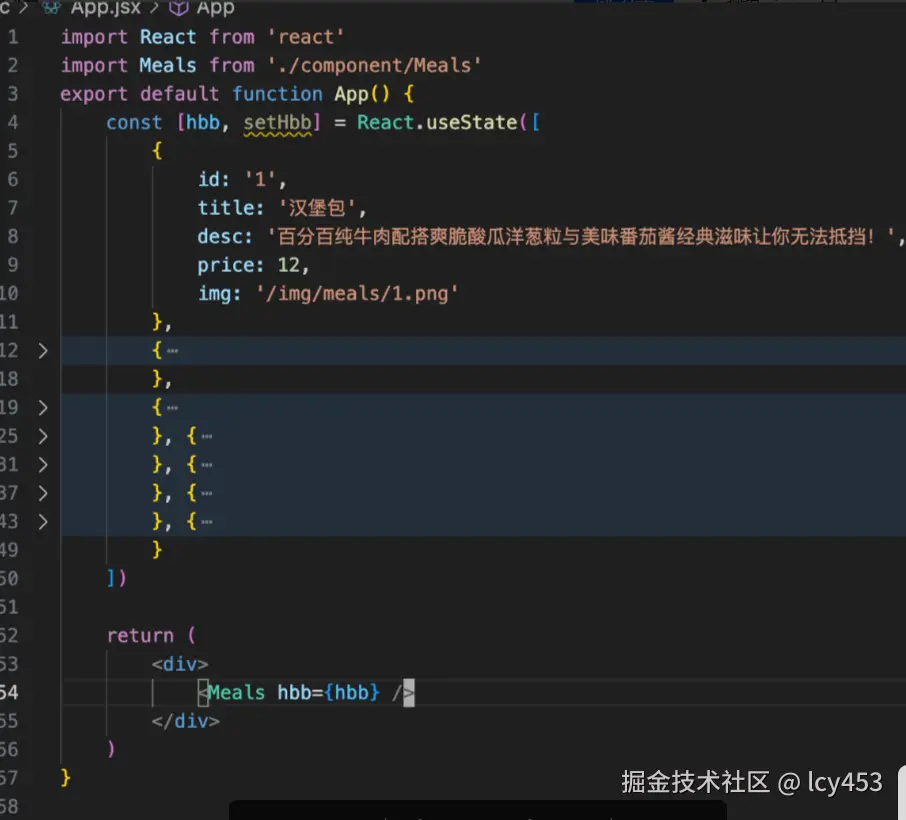Click the opening <div> tag on line 53

(180, 664)
